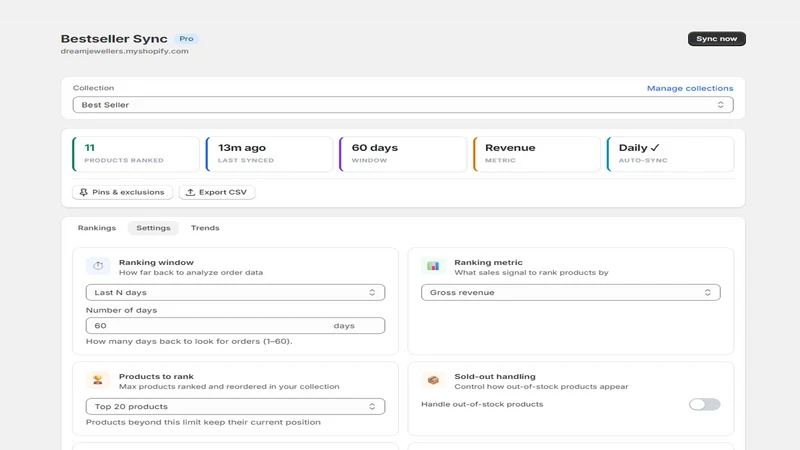Click the 11 Products Ranked card
Image resolution: width=800 pixels, height=450 pixels.
(136, 154)
